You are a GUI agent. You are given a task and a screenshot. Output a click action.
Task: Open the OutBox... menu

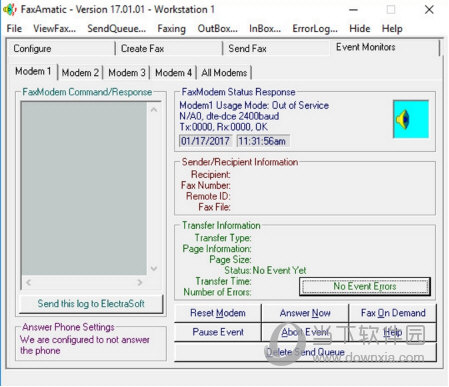[x=217, y=29]
